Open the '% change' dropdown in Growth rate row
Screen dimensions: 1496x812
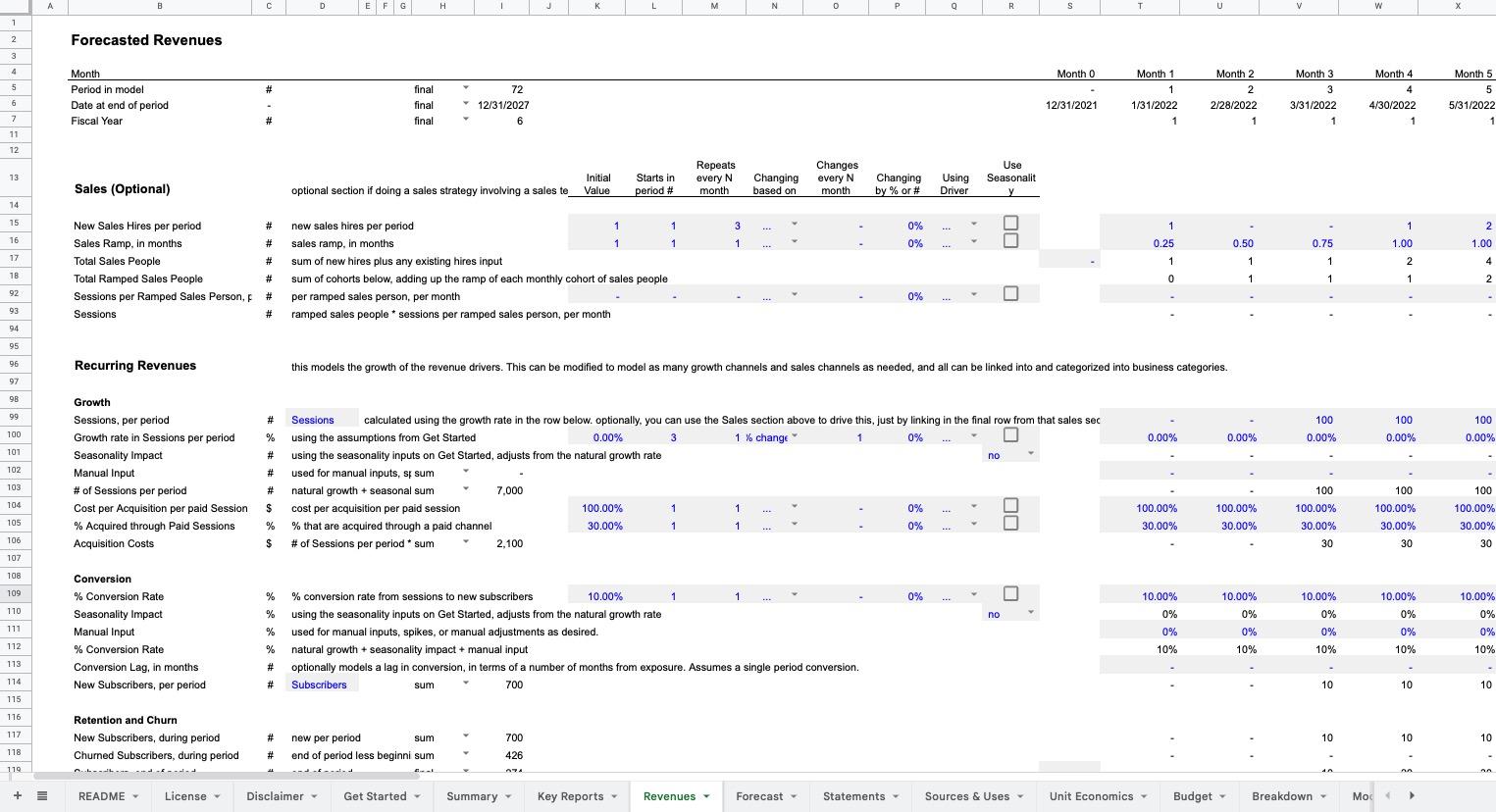point(793,436)
